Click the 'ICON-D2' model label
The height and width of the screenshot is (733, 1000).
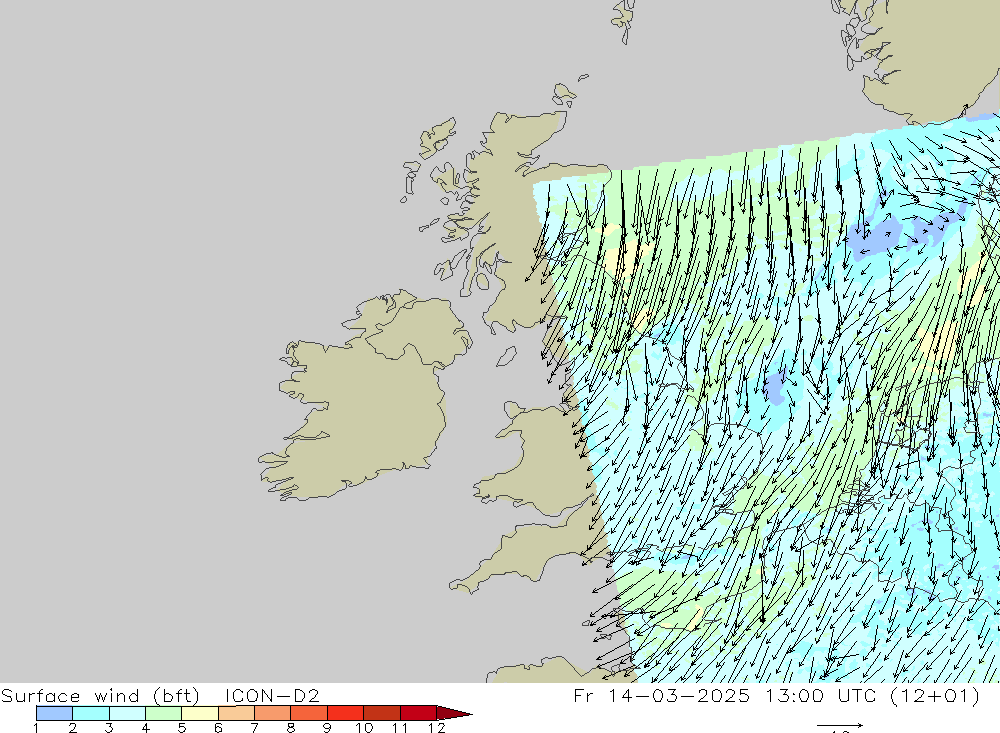point(272,695)
